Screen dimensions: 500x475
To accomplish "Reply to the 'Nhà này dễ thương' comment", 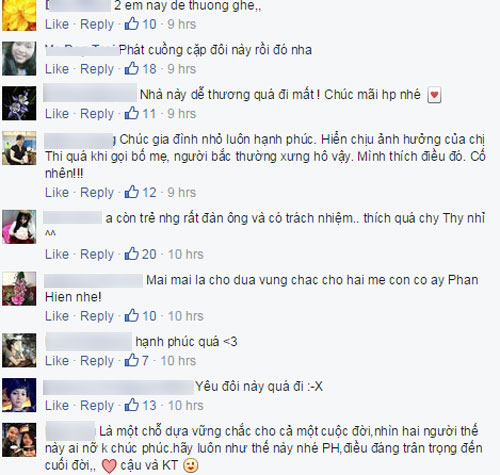I will [97, 114].
